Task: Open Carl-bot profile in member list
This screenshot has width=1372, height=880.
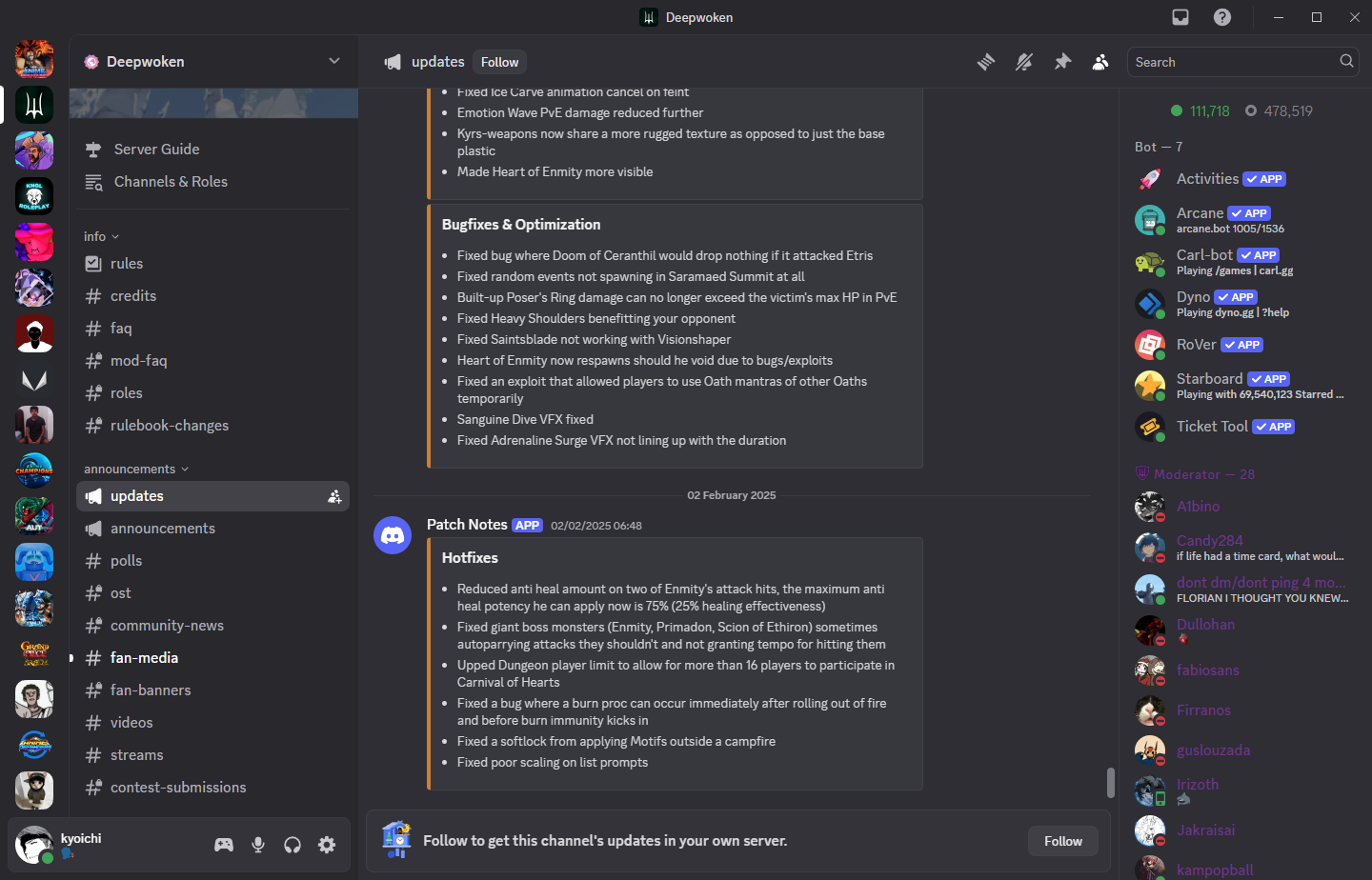Action: (x=1242, y=262)
